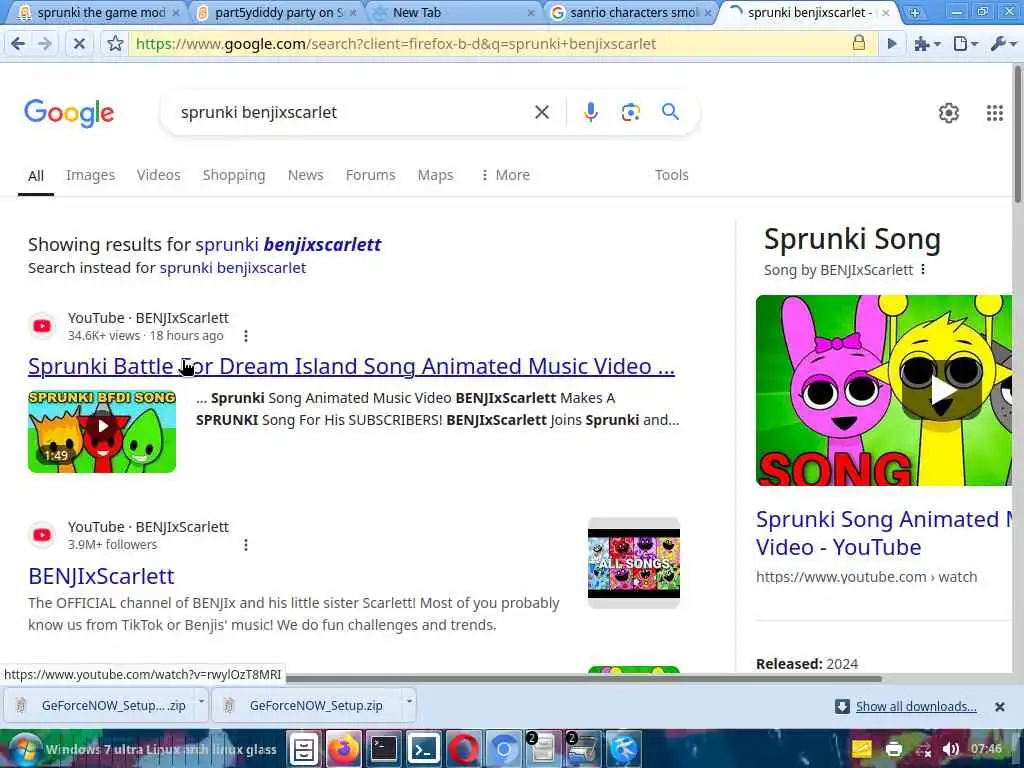
Task: Stop the page from loading
Action: coord(79,44)
